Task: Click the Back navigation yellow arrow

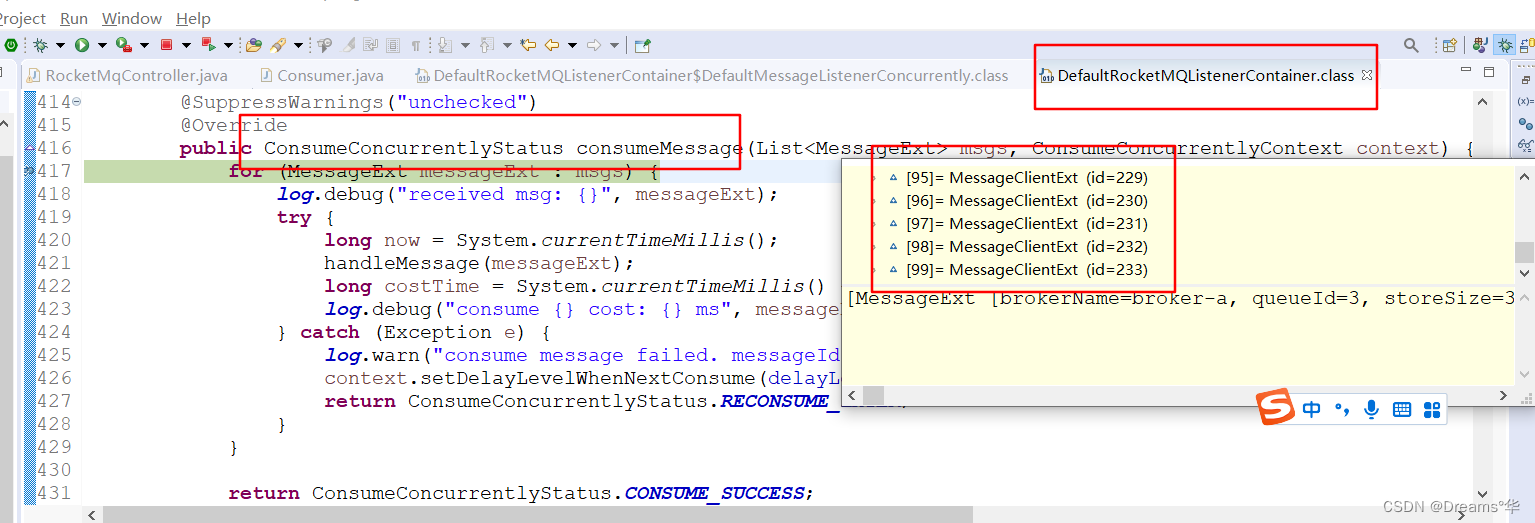Action: pyautogui.click(x=551, y=45)
